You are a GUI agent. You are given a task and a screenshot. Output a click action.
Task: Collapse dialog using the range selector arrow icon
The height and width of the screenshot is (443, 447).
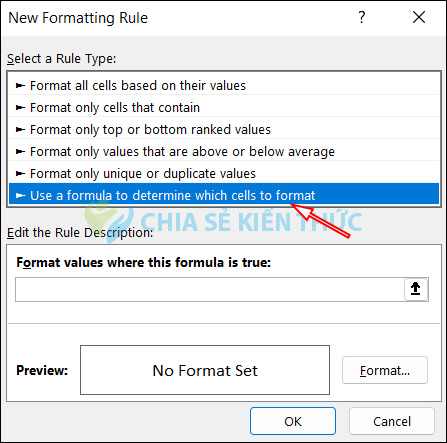(416, 289)
